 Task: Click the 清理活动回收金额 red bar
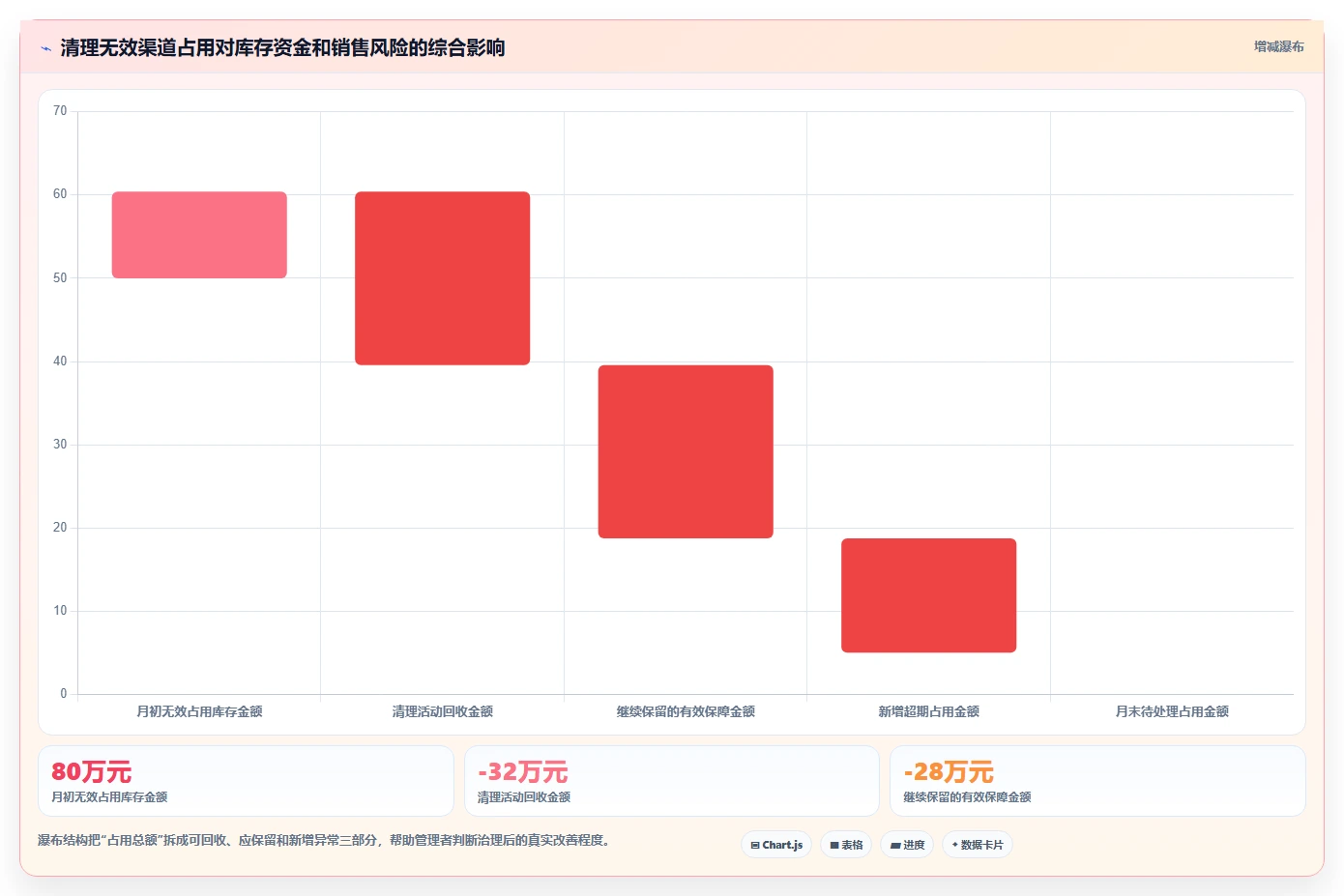(443, 278)
